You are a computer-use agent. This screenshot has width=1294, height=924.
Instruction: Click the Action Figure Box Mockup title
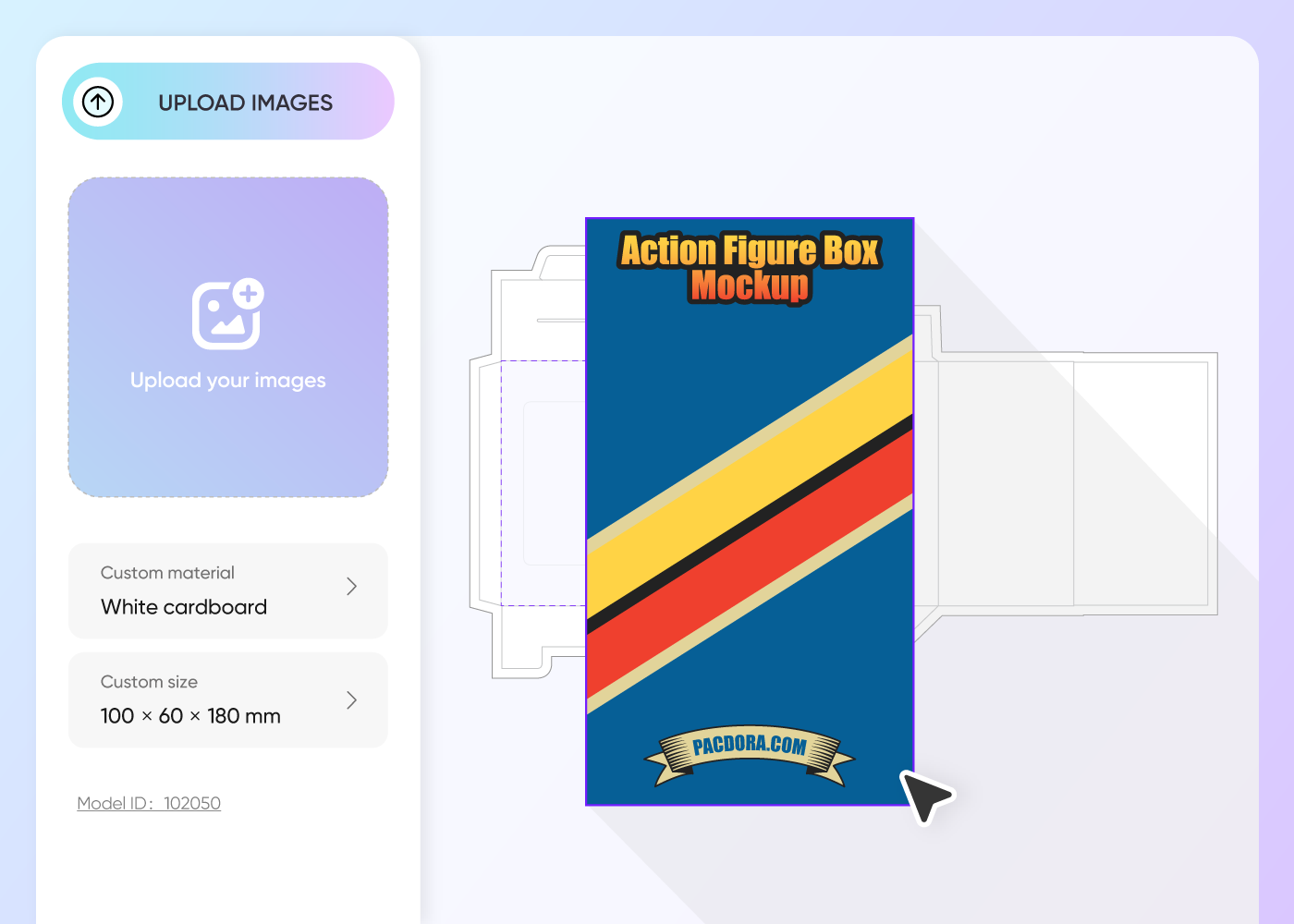(x=750, y=268)
